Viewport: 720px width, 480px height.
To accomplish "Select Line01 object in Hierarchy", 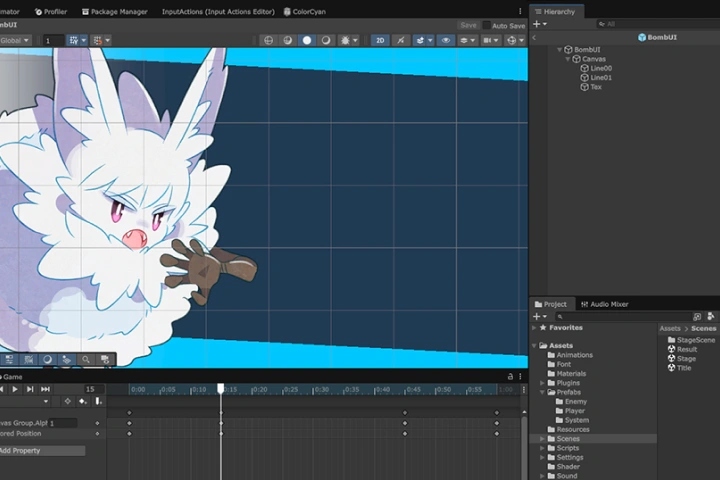I will [596, 78].
